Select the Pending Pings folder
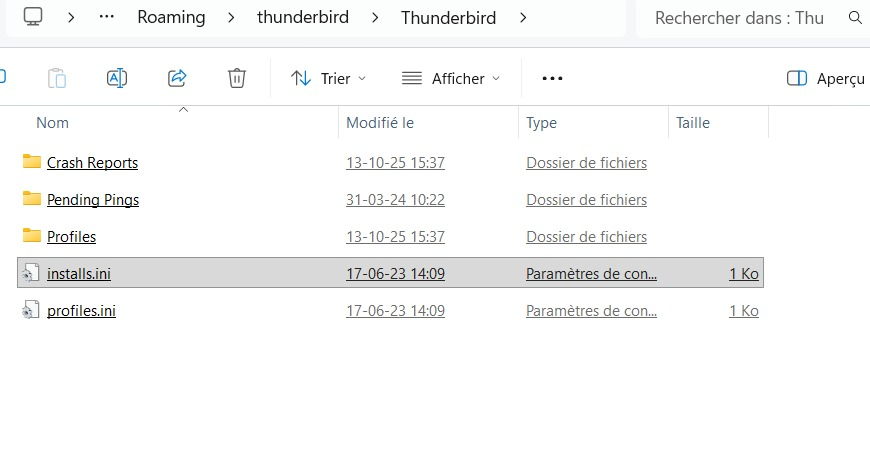This screenshot has width=870, height=457. tap(92, 200)
